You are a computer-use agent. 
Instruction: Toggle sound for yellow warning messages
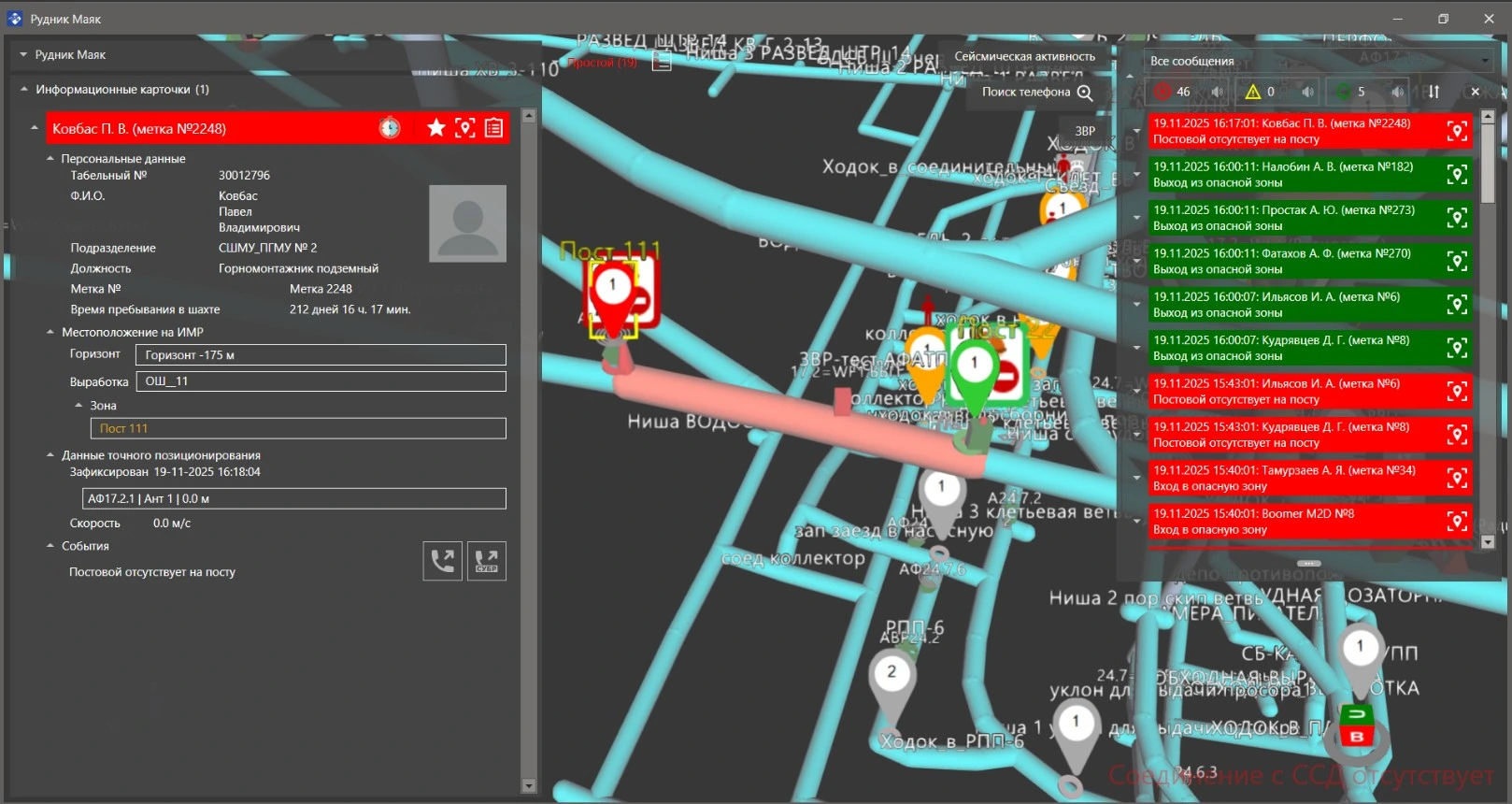[1307, 92]
